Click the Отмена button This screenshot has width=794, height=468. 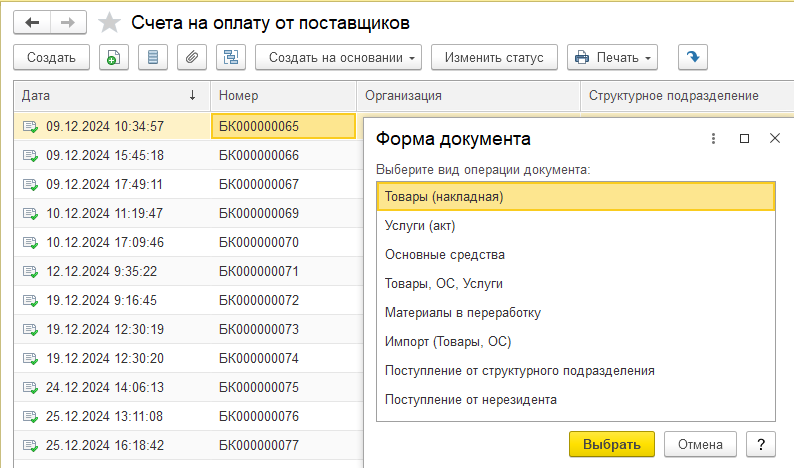click(700, 443)
